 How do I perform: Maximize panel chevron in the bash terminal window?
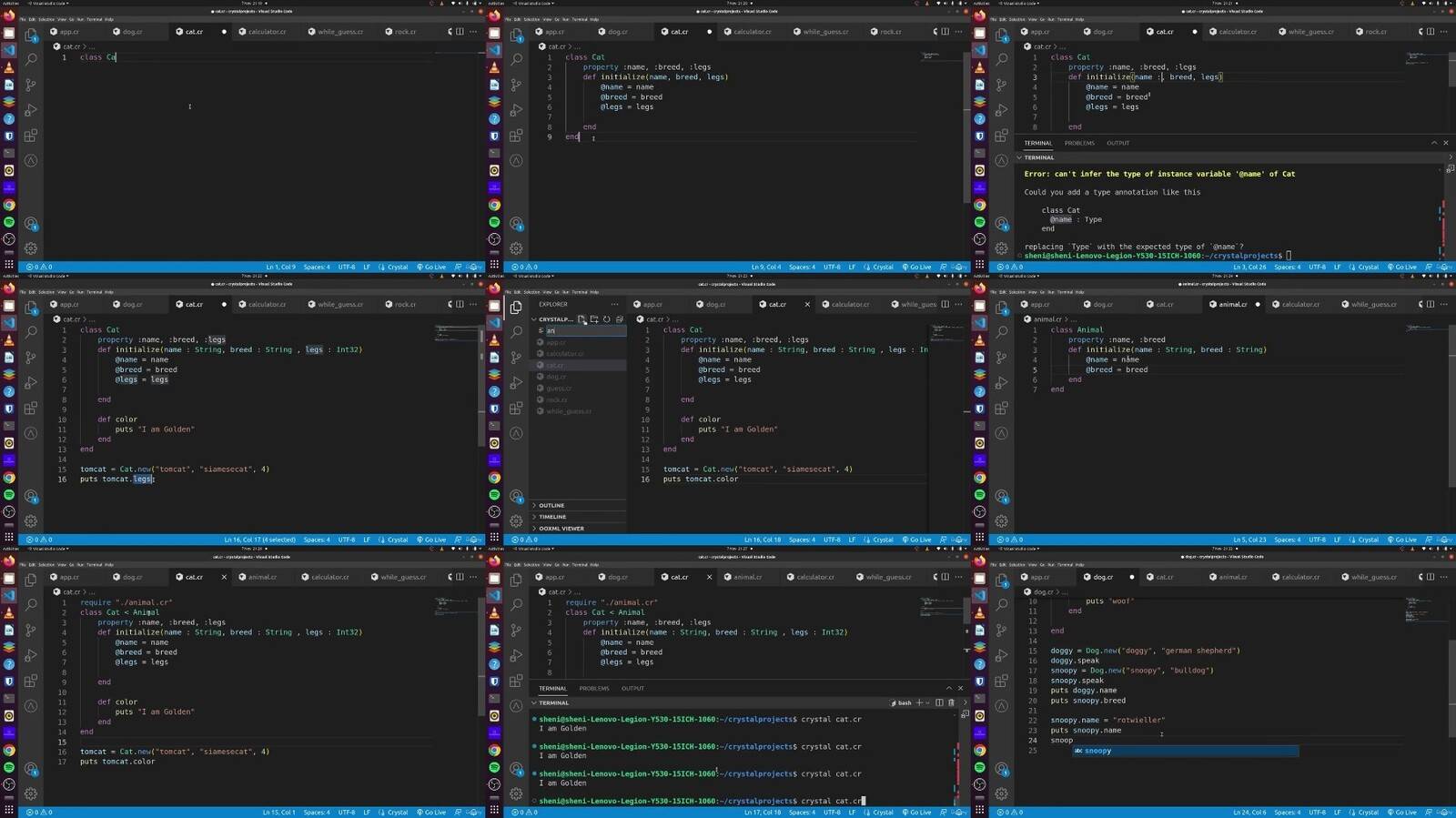coord(948,688)
